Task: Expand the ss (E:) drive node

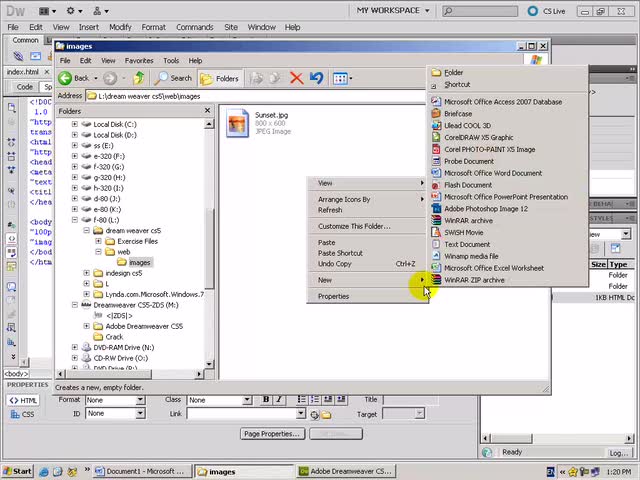Action: (75, 145)
